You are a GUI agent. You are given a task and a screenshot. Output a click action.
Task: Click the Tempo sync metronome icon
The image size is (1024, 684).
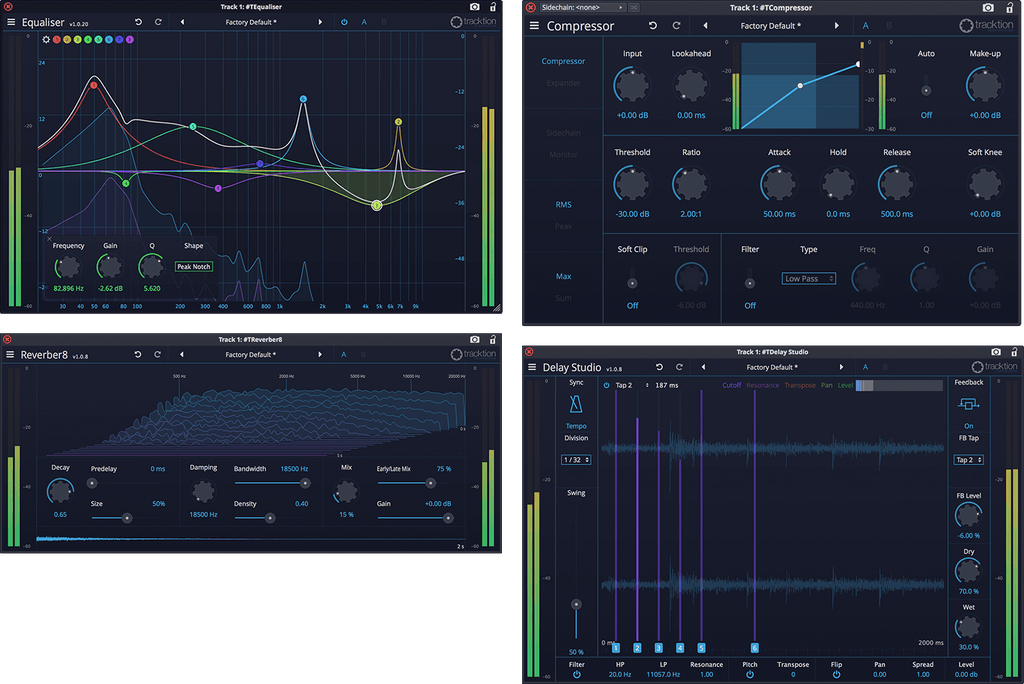(x=575, y=404)
